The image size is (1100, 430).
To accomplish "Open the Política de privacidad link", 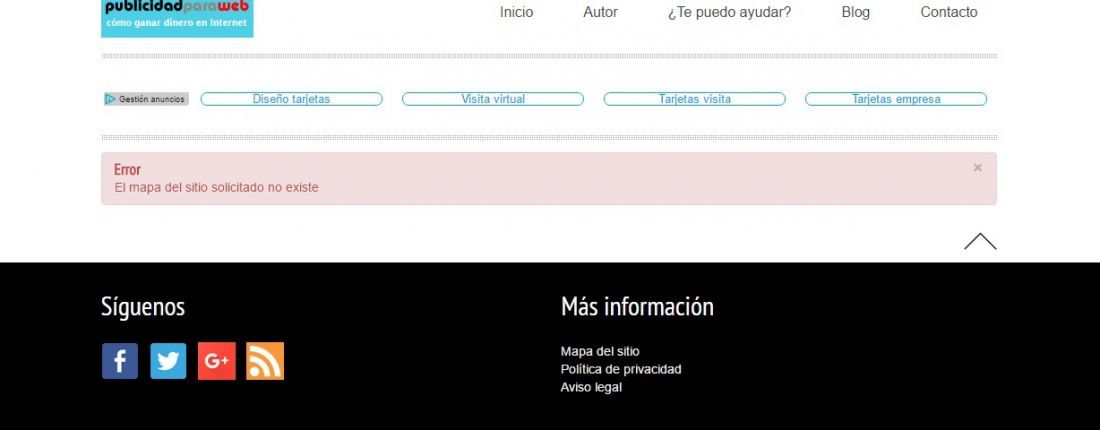I will point(621,369).
